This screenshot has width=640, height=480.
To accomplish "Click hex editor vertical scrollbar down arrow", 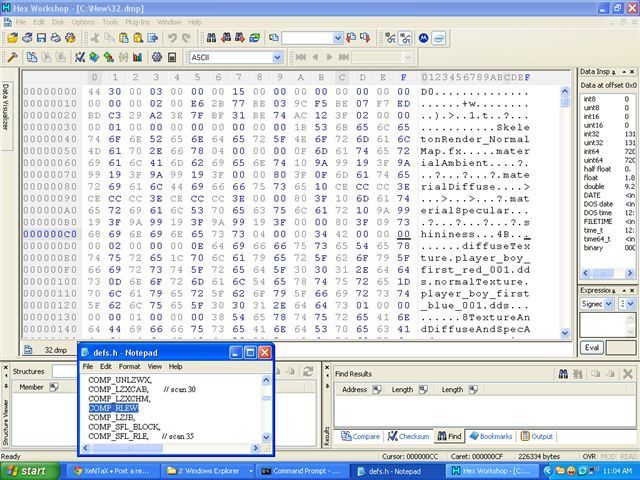I will point(566,333).
